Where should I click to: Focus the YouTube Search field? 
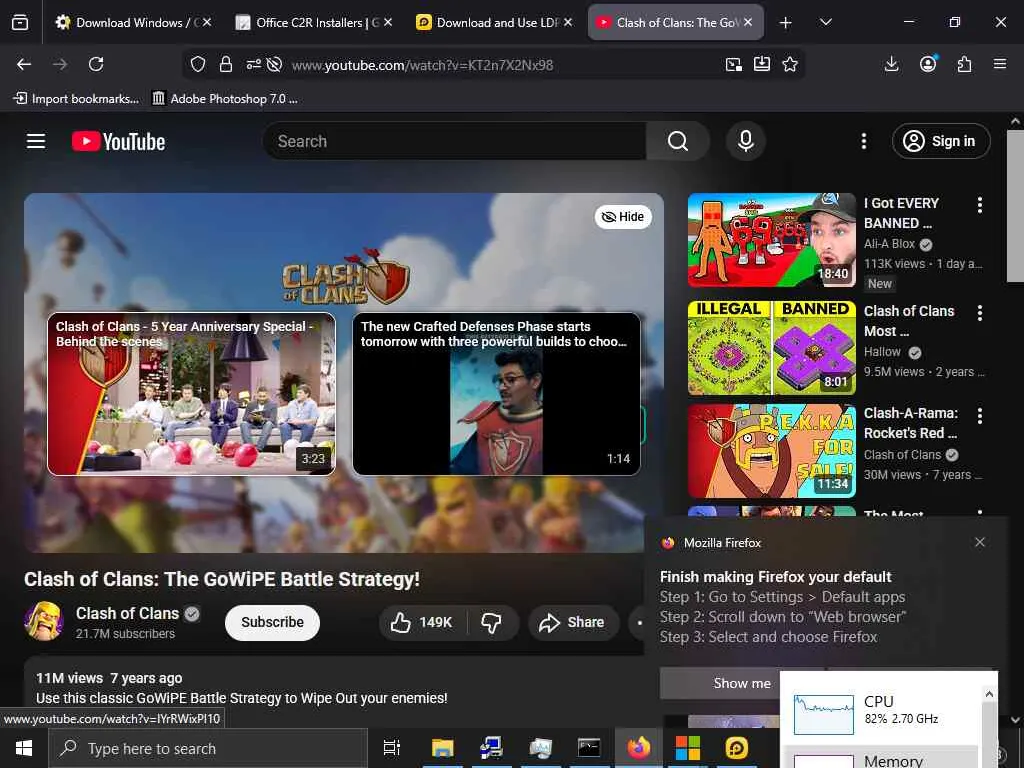point(455,141)
